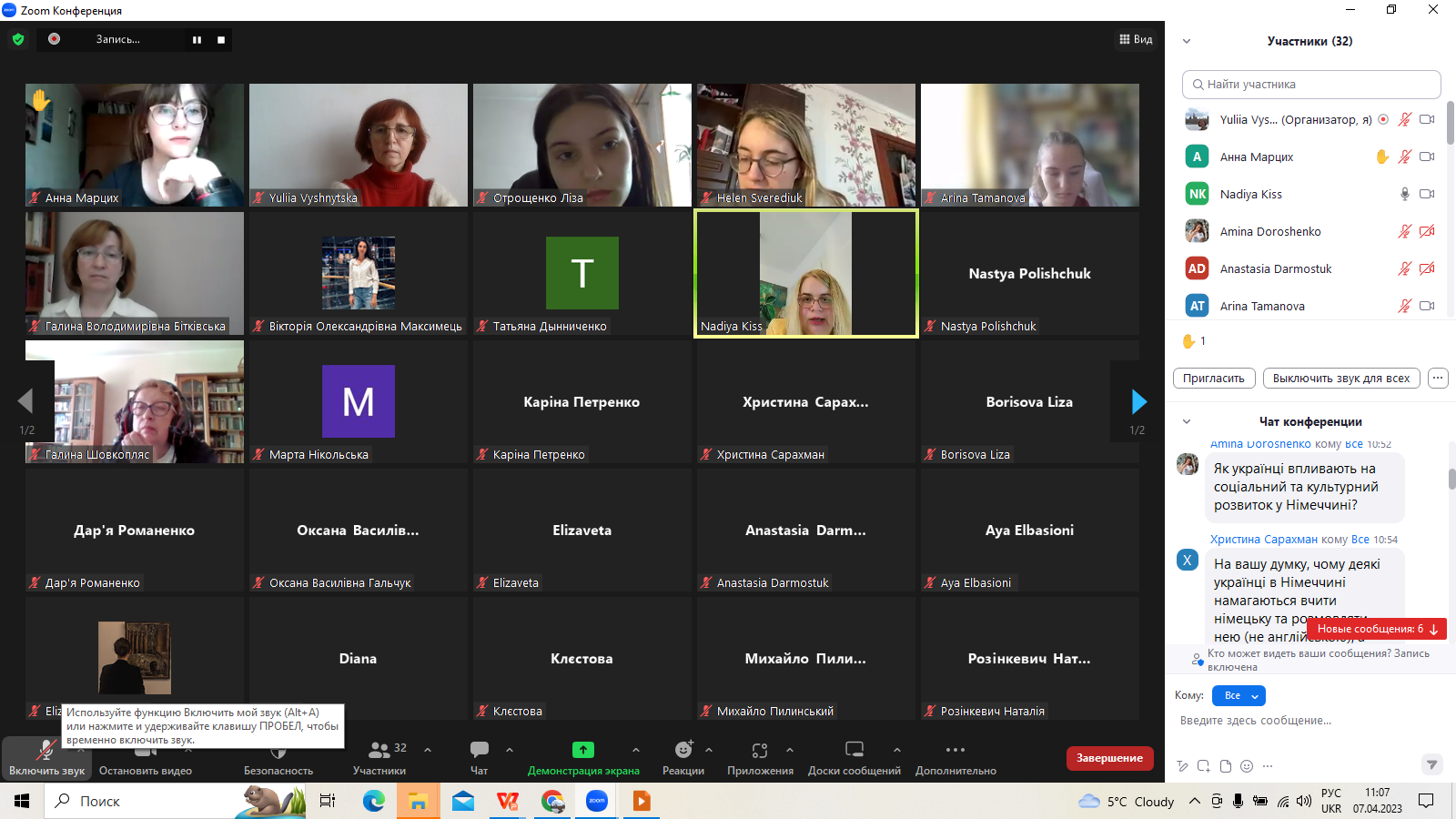
Task: Click the Пригласить button
Action: (x=1214, y=379)
